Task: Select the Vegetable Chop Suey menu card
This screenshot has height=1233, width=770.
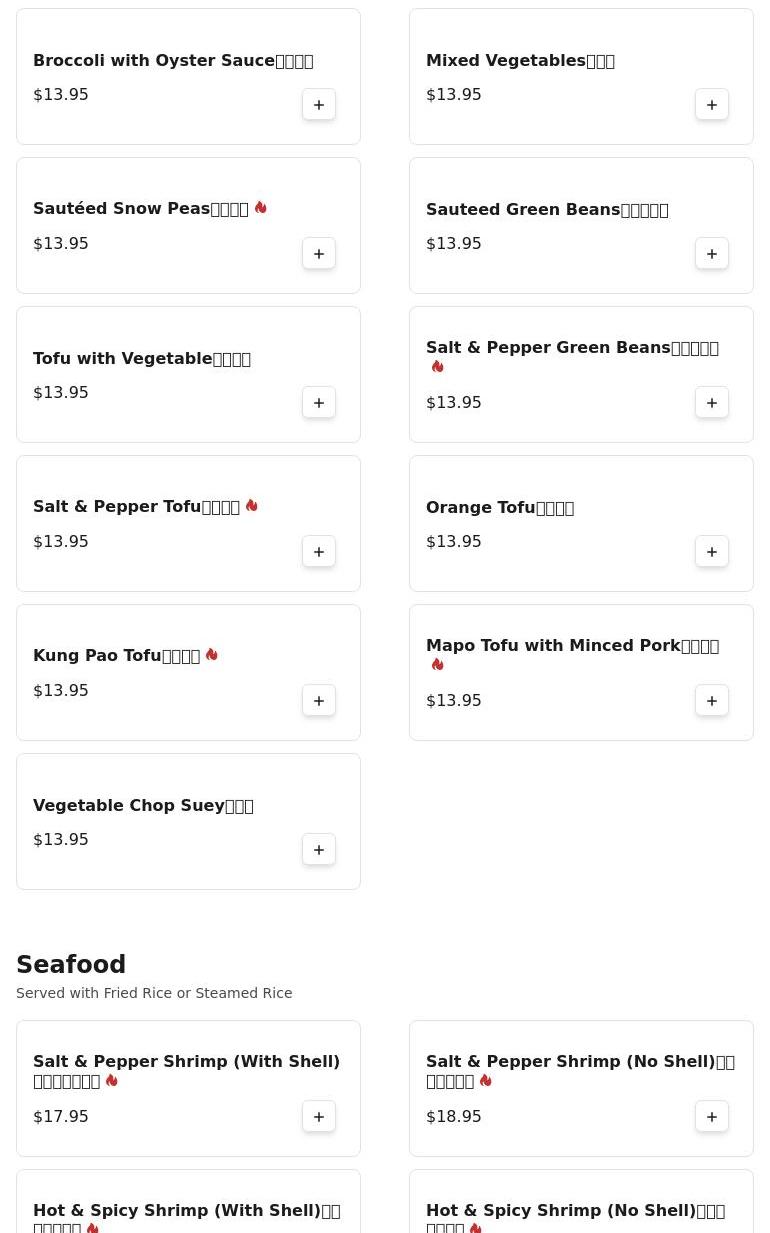Action: click(188, 822)
